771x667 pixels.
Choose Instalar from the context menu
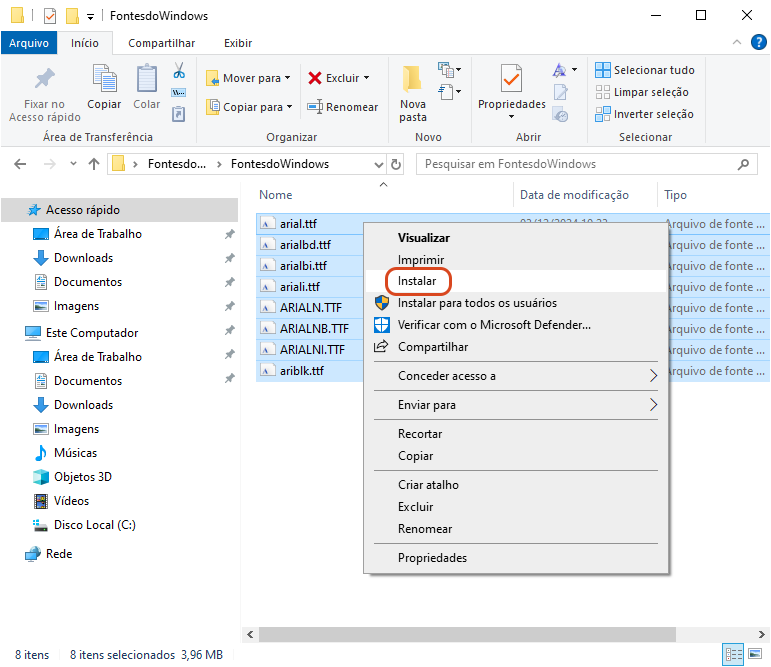[x=417, y=281]
